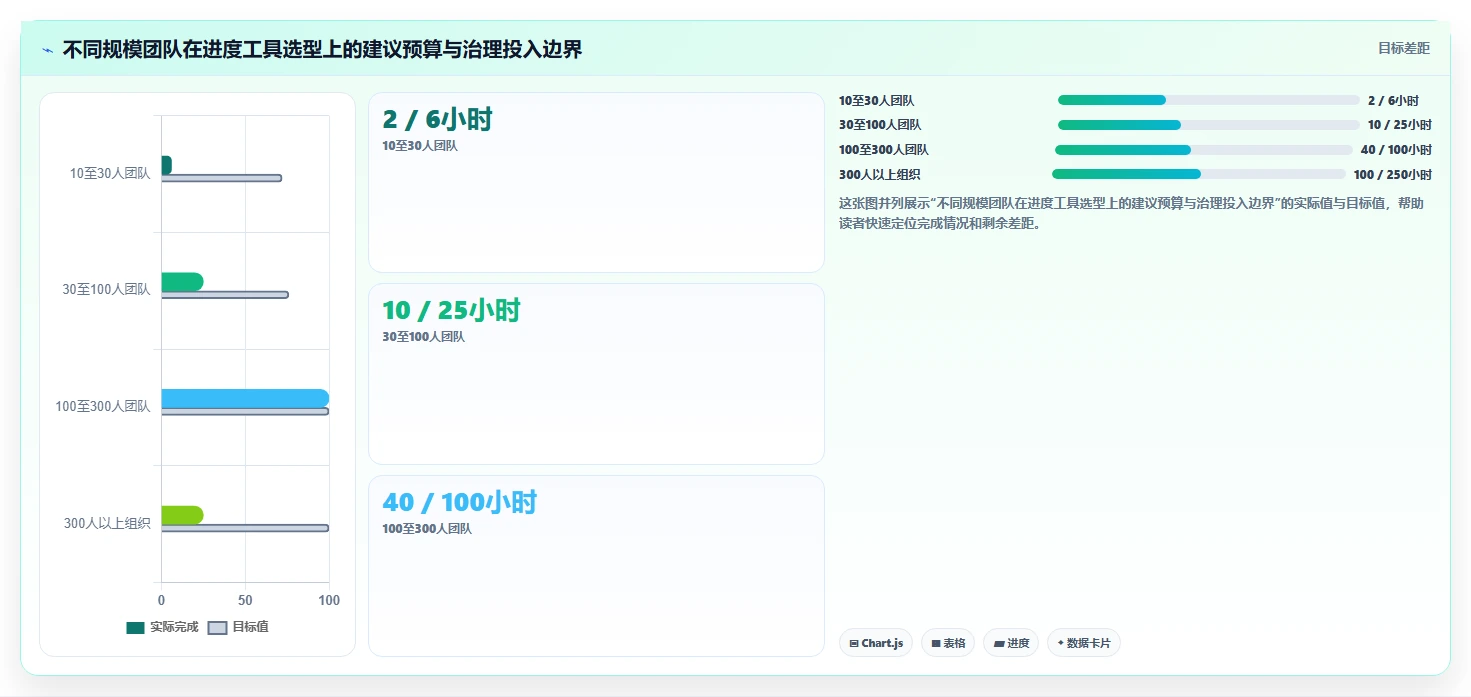
Task: Click the 30至100人团队 chart axis label
Action: (x=106, y=289)
